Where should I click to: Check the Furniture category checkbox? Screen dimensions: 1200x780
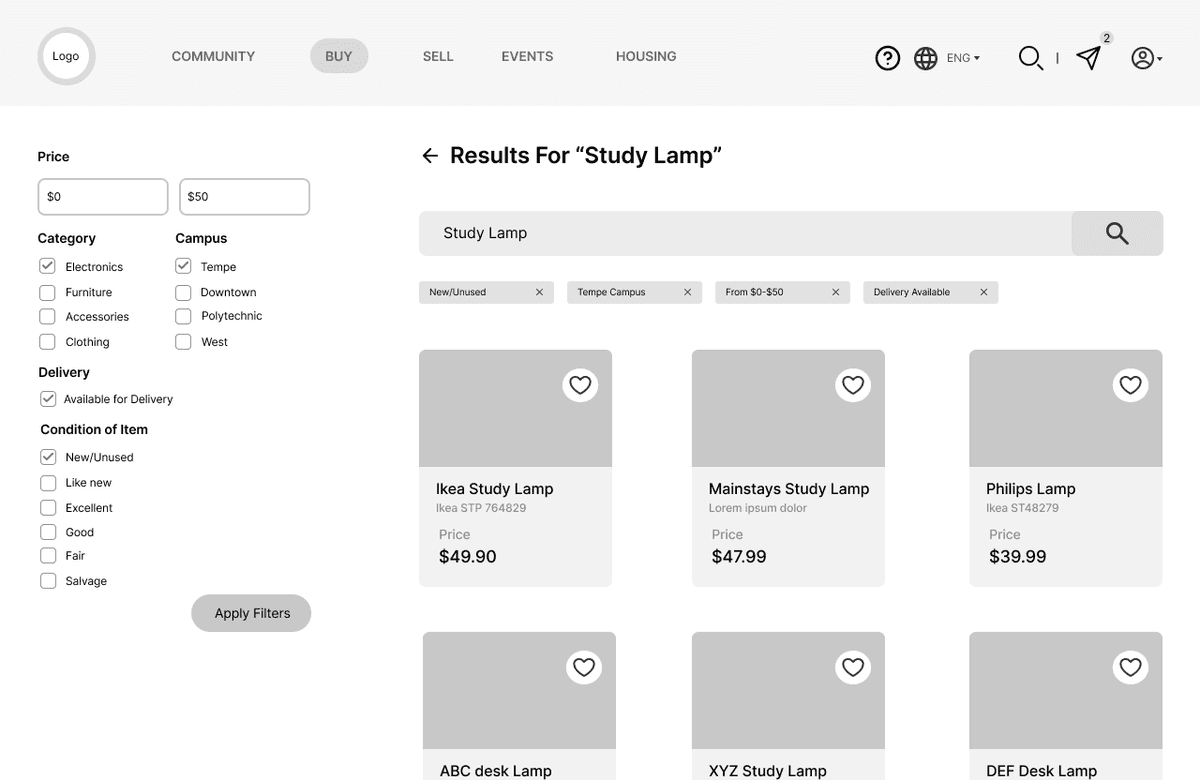tap(47, 292)
